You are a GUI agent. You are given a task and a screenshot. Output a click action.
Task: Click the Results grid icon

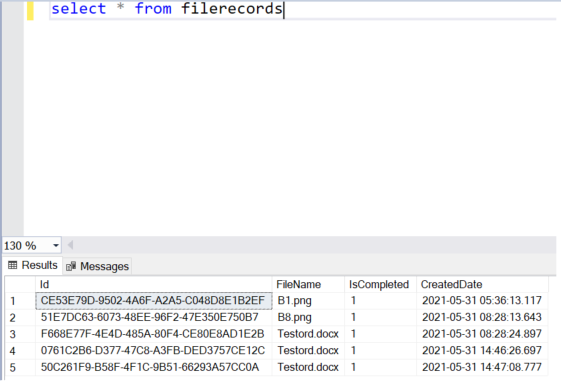pyautogui.click(x=13, y=265)
